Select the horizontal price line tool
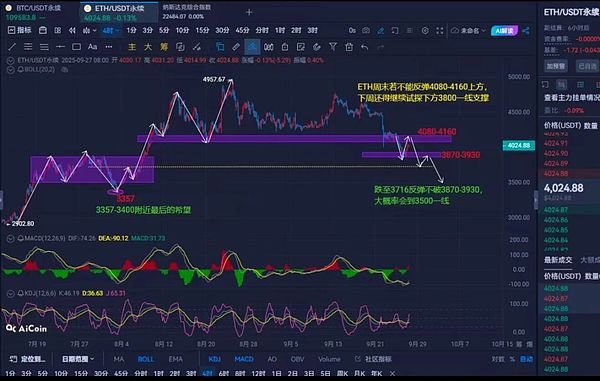The height and width of the screenshot is (381, 600). [x=60, y=47]
